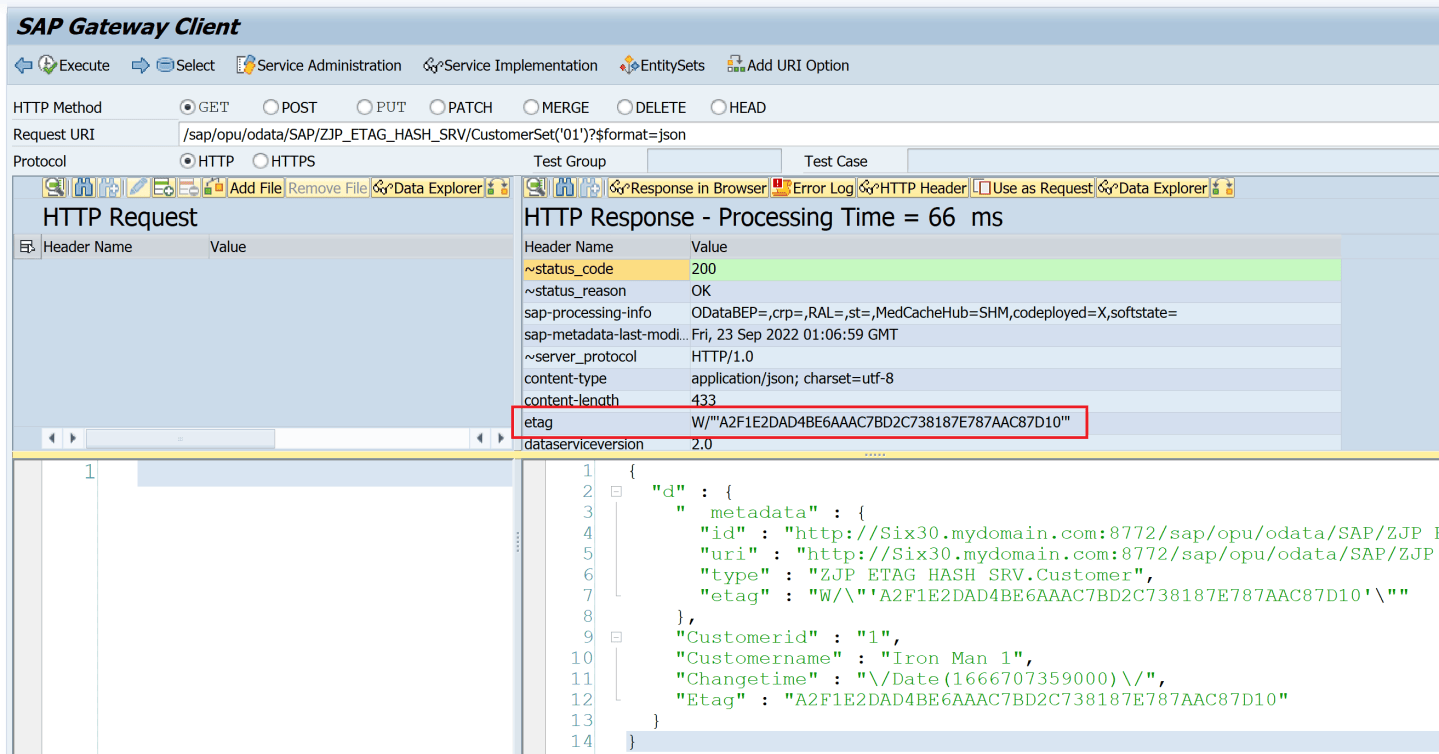Open Service Implementation
The image size is (1439, 754).
coord(510,65)
